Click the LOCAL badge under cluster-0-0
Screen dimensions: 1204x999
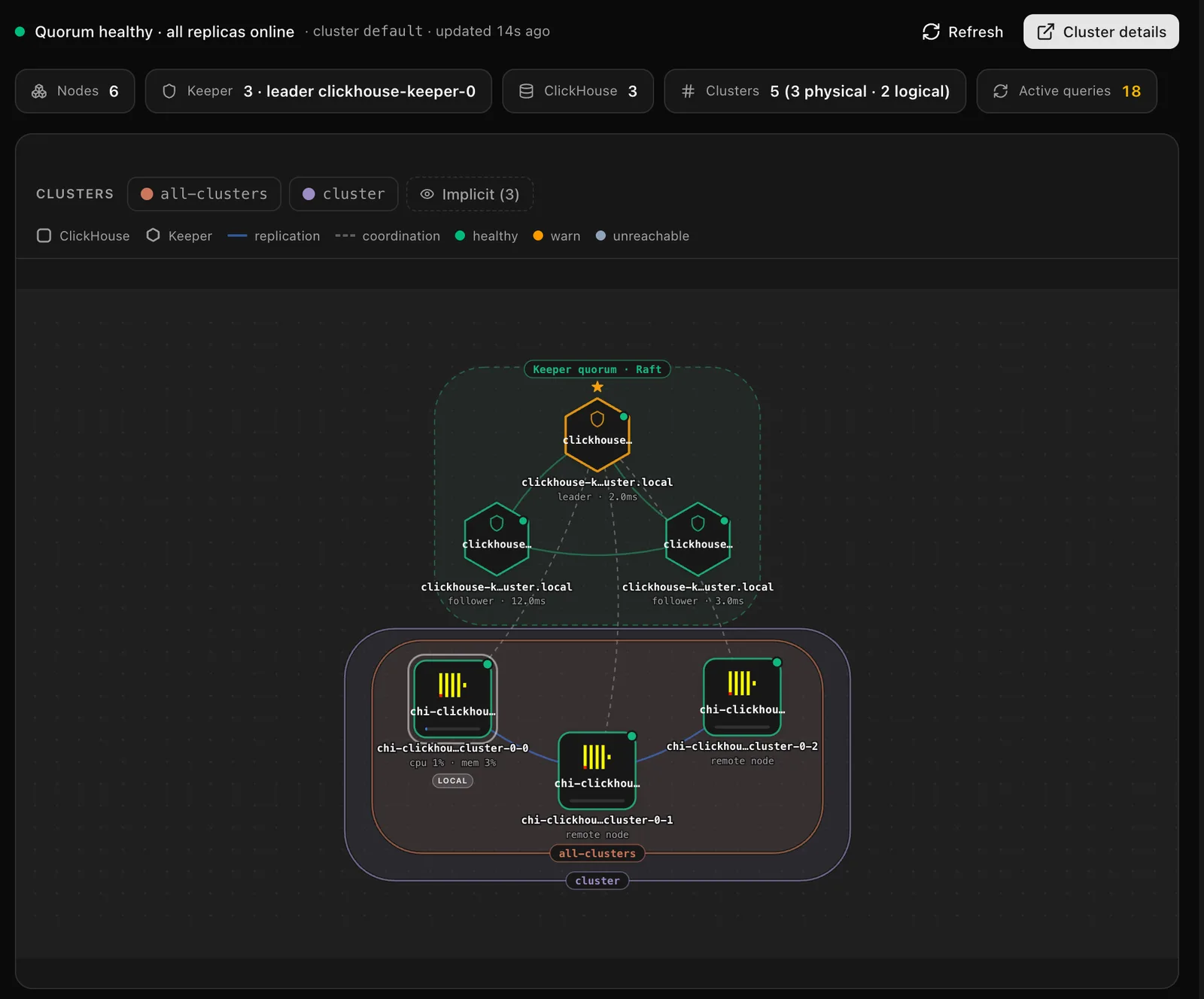452,781
